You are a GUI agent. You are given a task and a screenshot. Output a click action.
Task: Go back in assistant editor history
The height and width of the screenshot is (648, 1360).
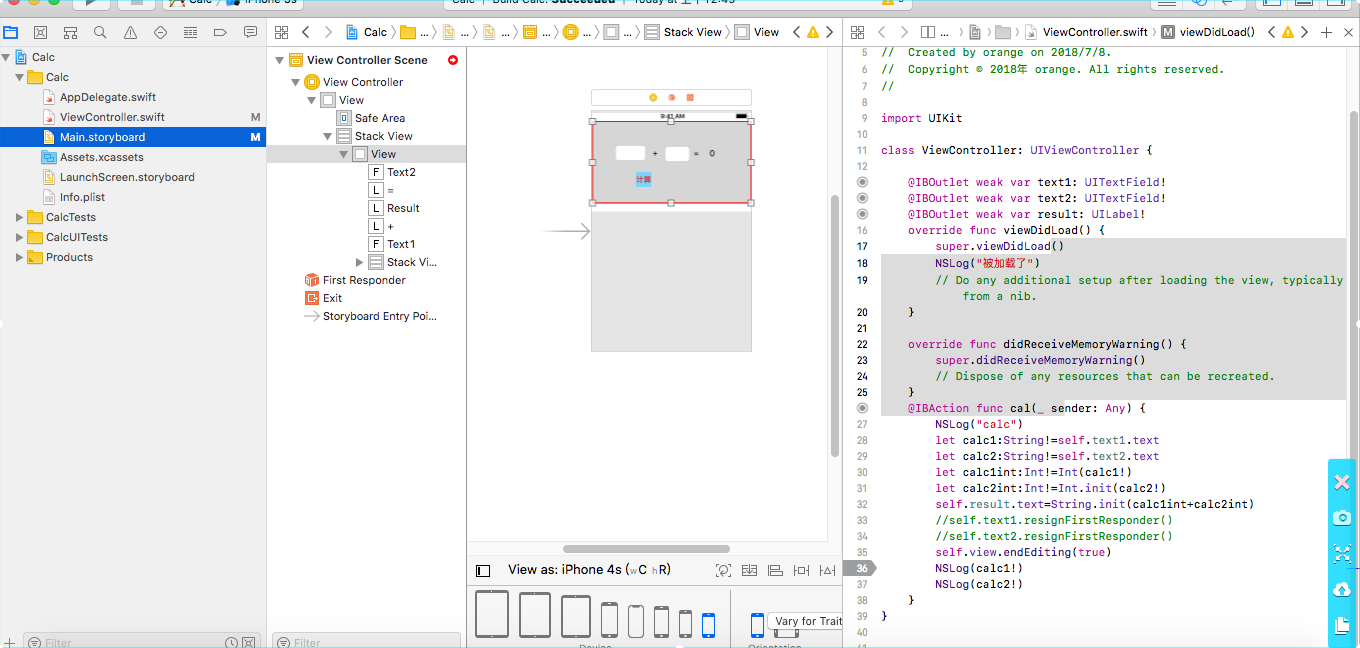pyautogui.click(x=882, y=32)
